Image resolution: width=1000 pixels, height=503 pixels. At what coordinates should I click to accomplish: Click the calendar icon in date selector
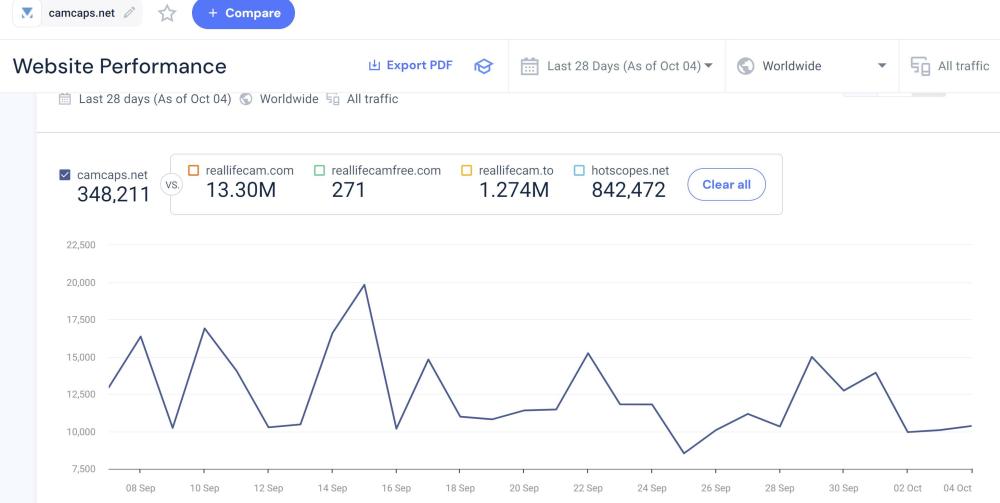point(530,66)
